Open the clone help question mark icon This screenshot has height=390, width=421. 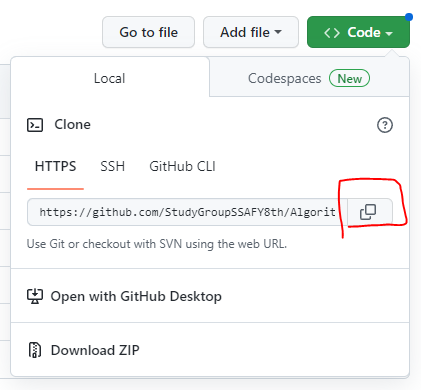[x=385, y=125]
